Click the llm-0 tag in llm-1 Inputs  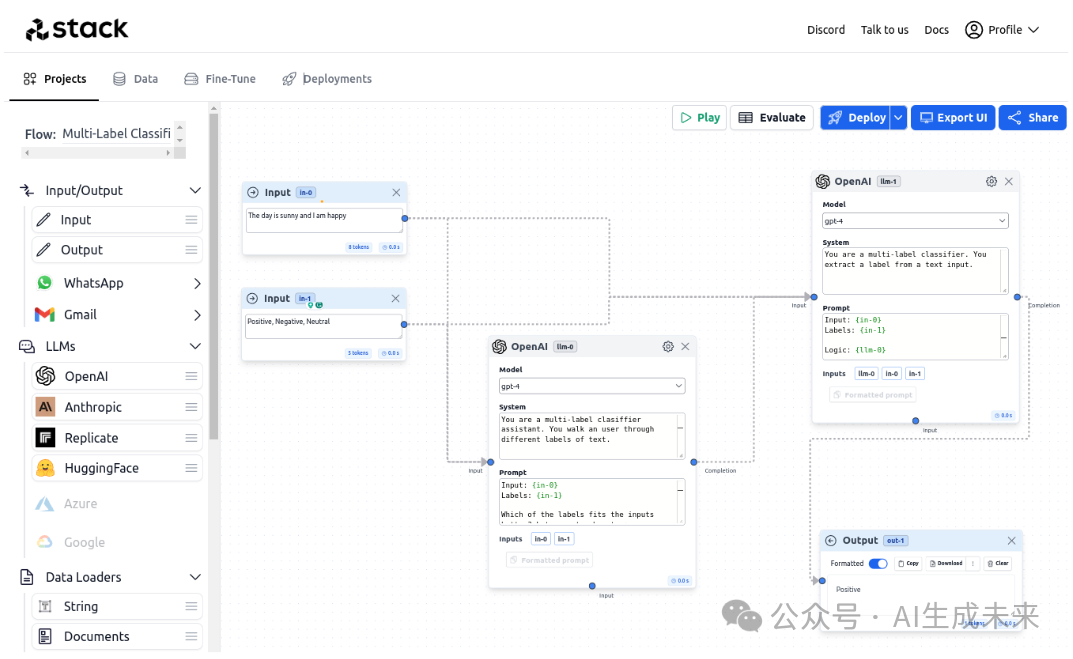pos(866,374)
